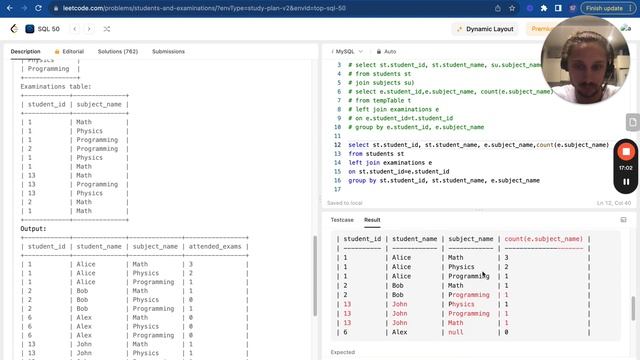Toggle the browser side panel

click(x=558, y=8)
